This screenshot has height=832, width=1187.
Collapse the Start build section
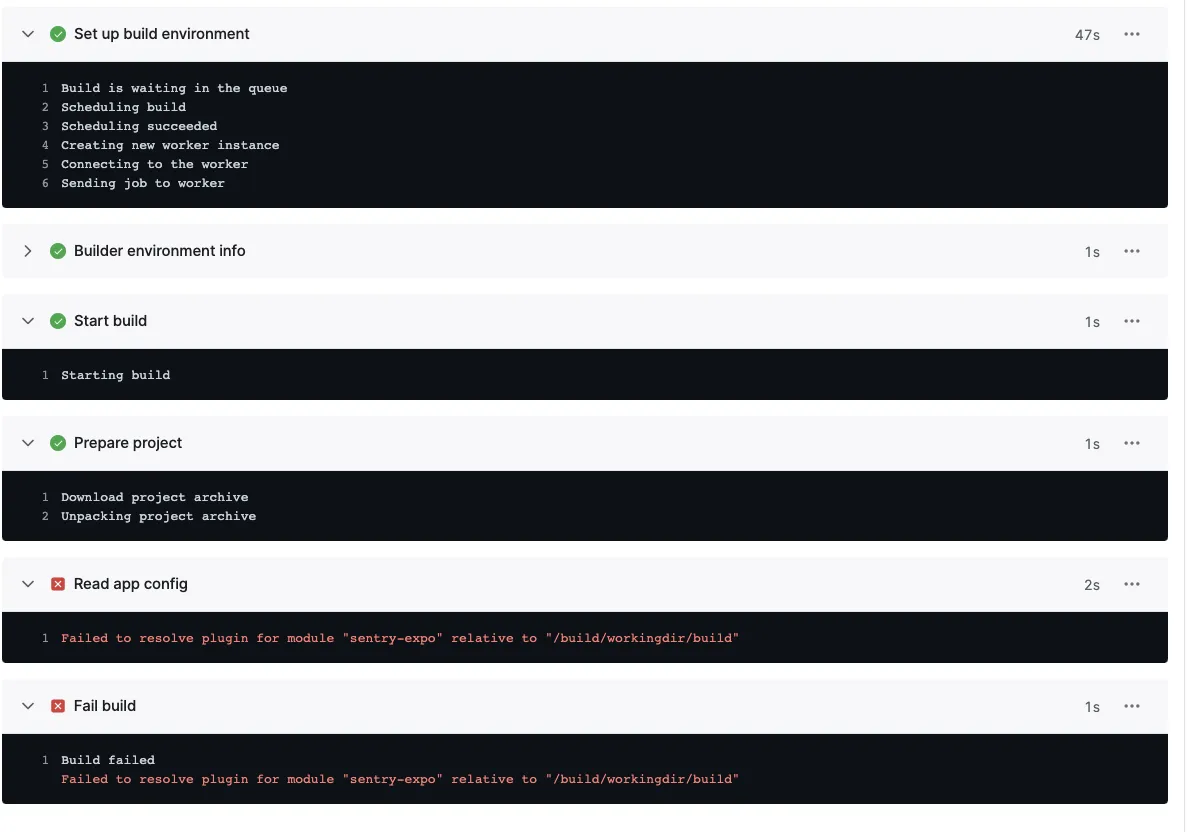tap(28, 321)
